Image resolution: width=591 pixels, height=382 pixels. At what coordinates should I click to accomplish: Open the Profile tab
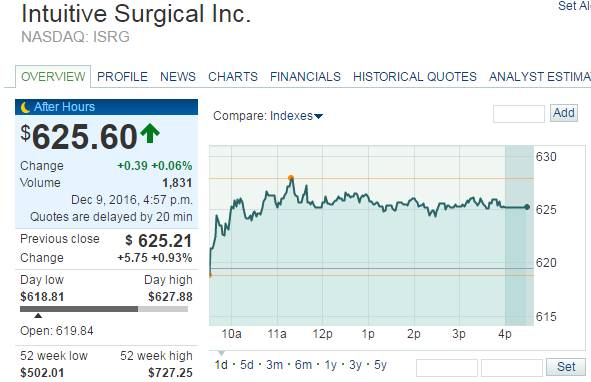[x=122, y=77]
